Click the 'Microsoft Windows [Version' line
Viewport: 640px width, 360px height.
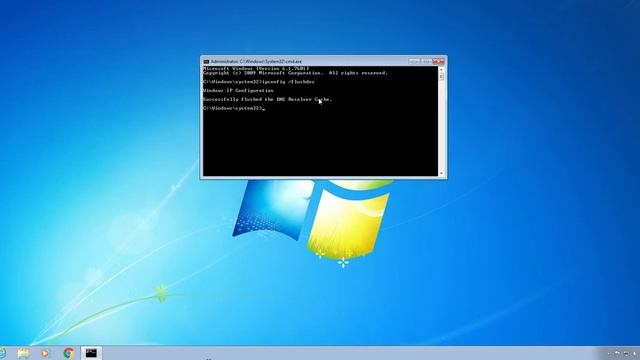[256, 69]
